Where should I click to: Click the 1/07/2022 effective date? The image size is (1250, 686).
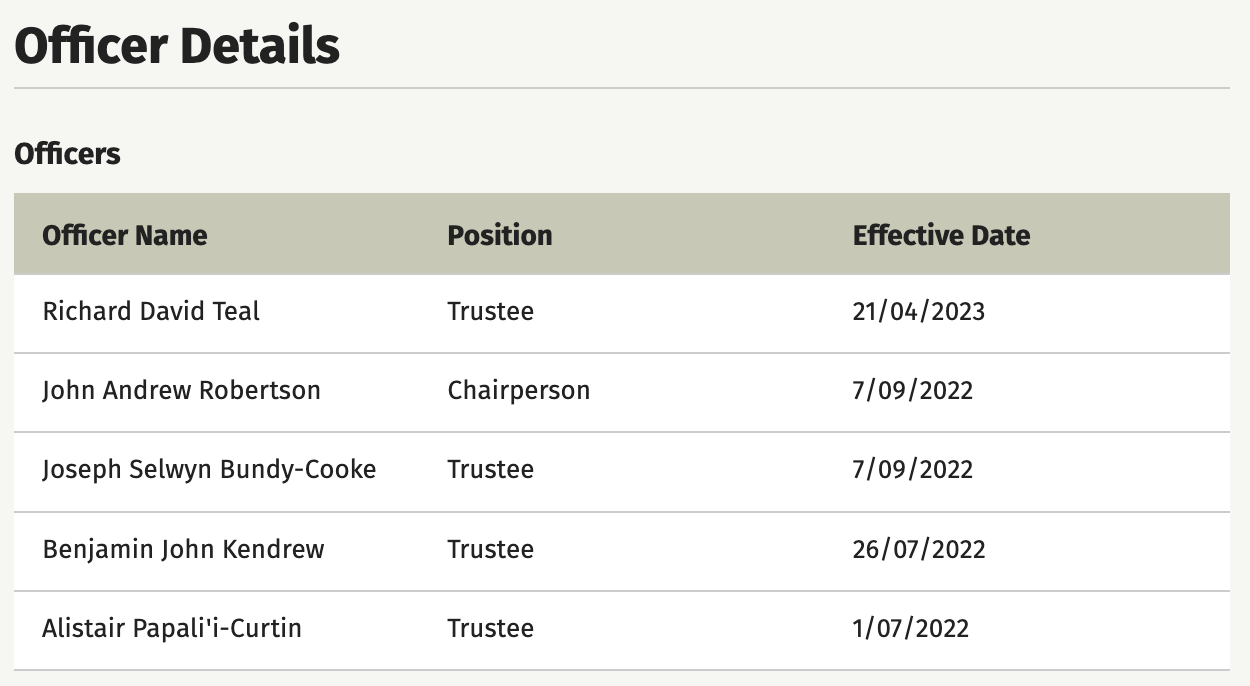911,628
